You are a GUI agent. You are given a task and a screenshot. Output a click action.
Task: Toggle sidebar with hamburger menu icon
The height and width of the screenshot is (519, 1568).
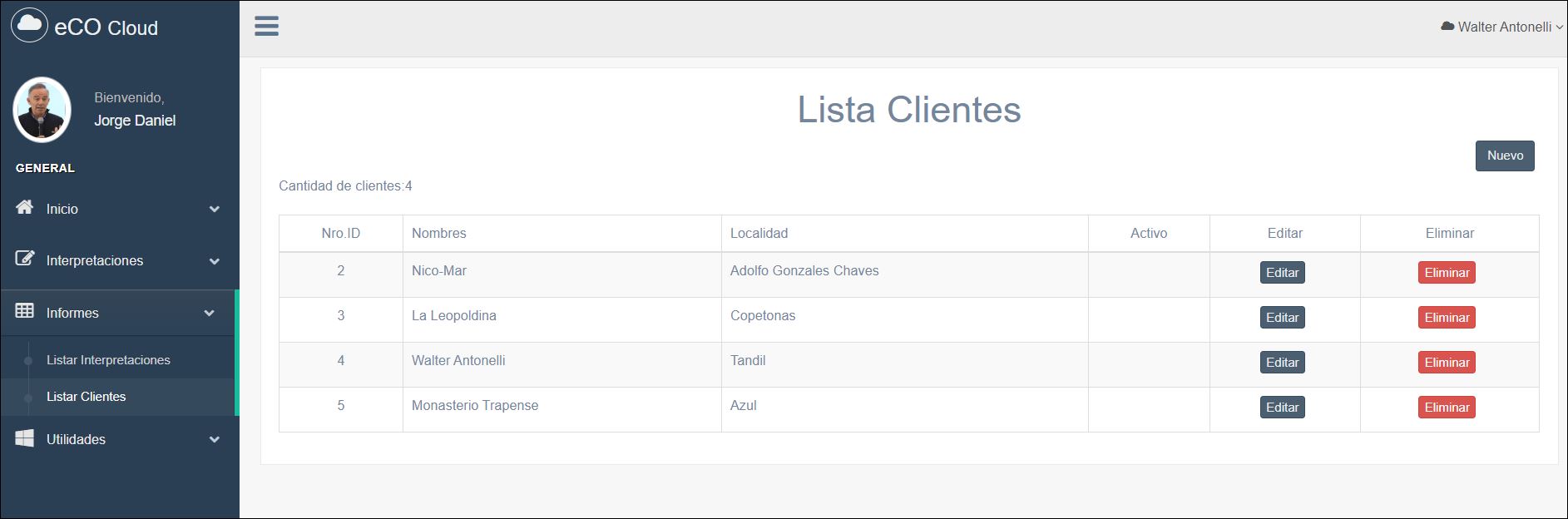(266, 26)
